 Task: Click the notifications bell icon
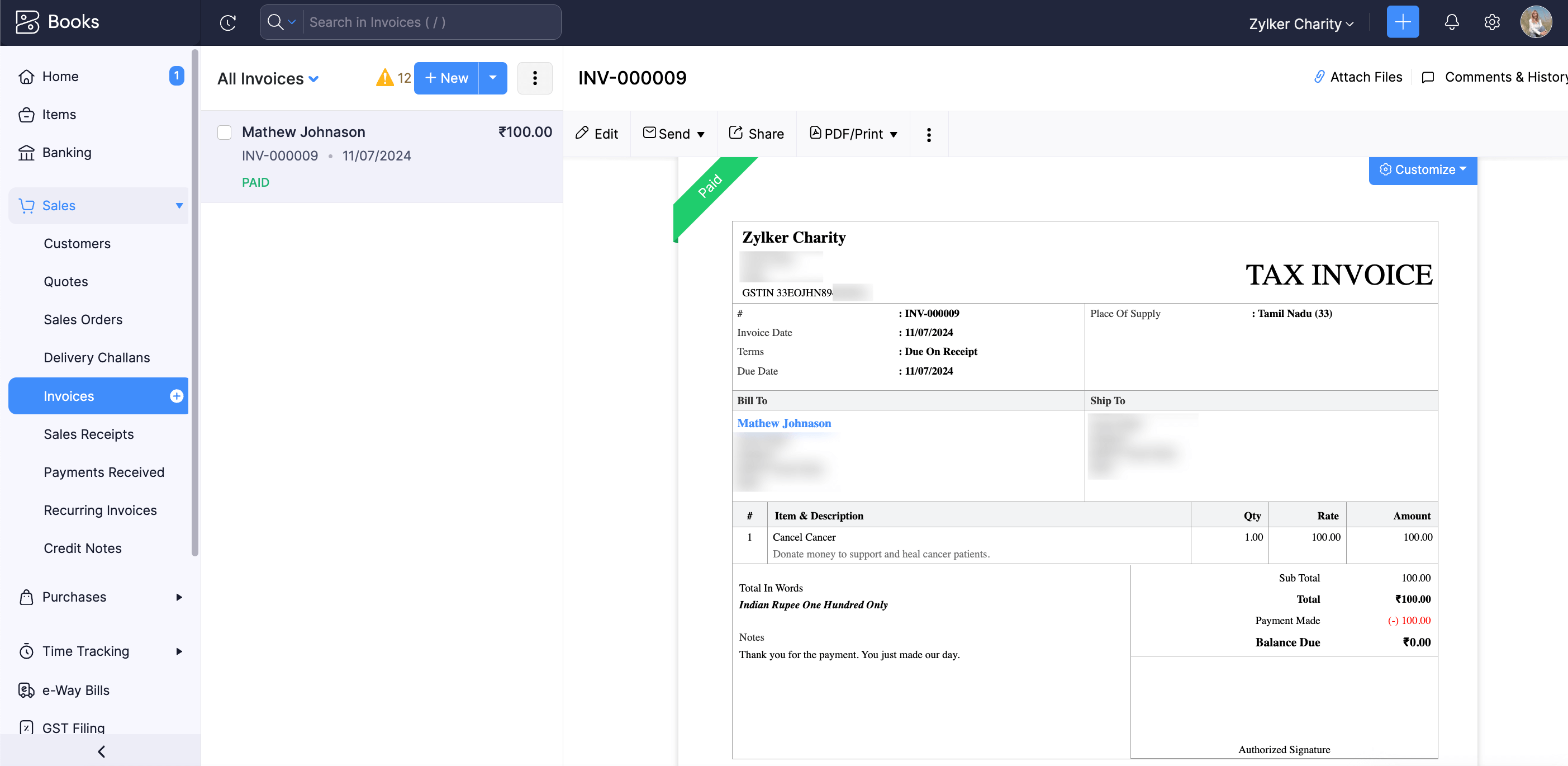pyautogui.click(x=1452, y=23)
